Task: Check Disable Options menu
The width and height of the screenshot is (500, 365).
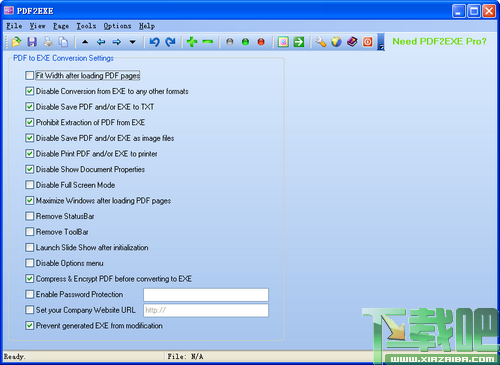Action: [x=30, y=263]
